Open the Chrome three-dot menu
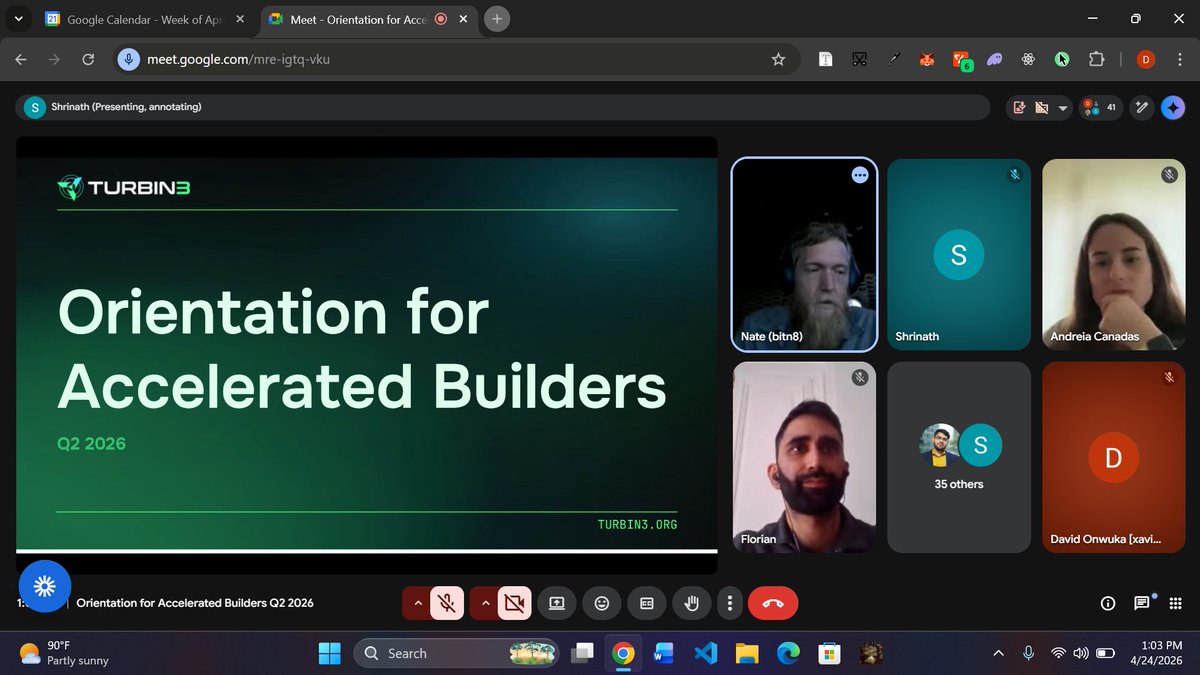The width and height of the screenshot is (1200, 675). click(x=1179, y=60)
